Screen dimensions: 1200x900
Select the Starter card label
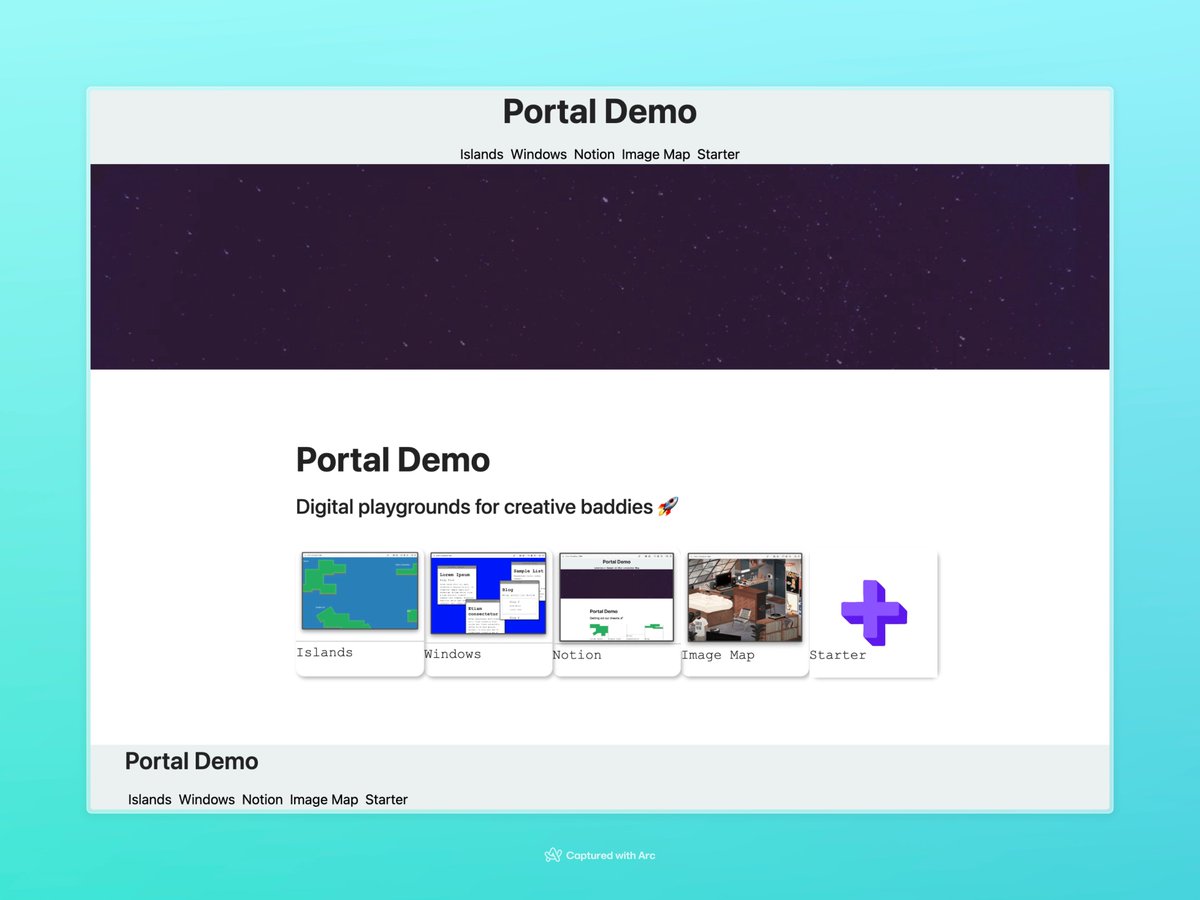point(837,655)
